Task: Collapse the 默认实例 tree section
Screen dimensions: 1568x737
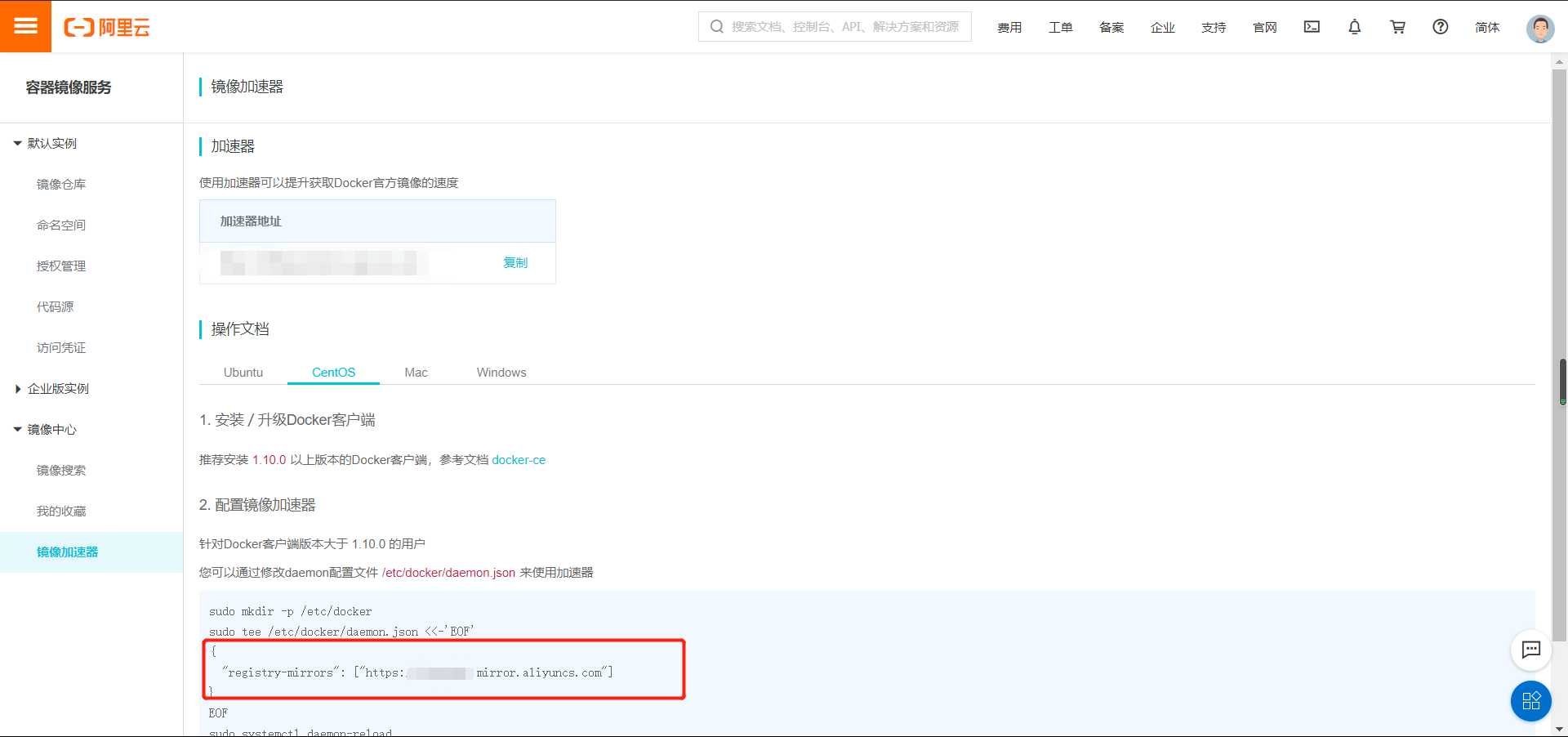Action: [x=17, y=143]
